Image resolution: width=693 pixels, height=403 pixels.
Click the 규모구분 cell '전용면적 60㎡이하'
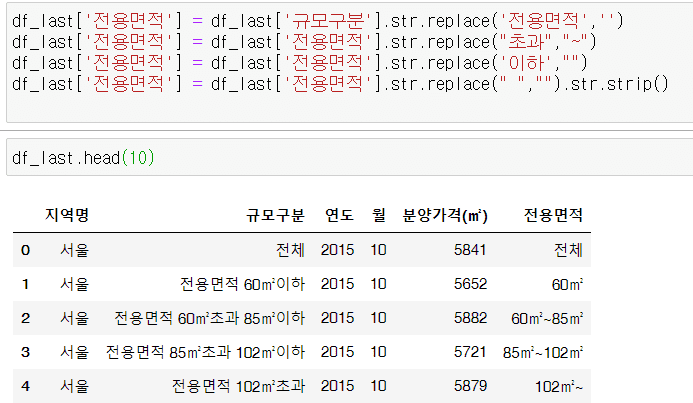pyautogui.click(x=242, y=284)
